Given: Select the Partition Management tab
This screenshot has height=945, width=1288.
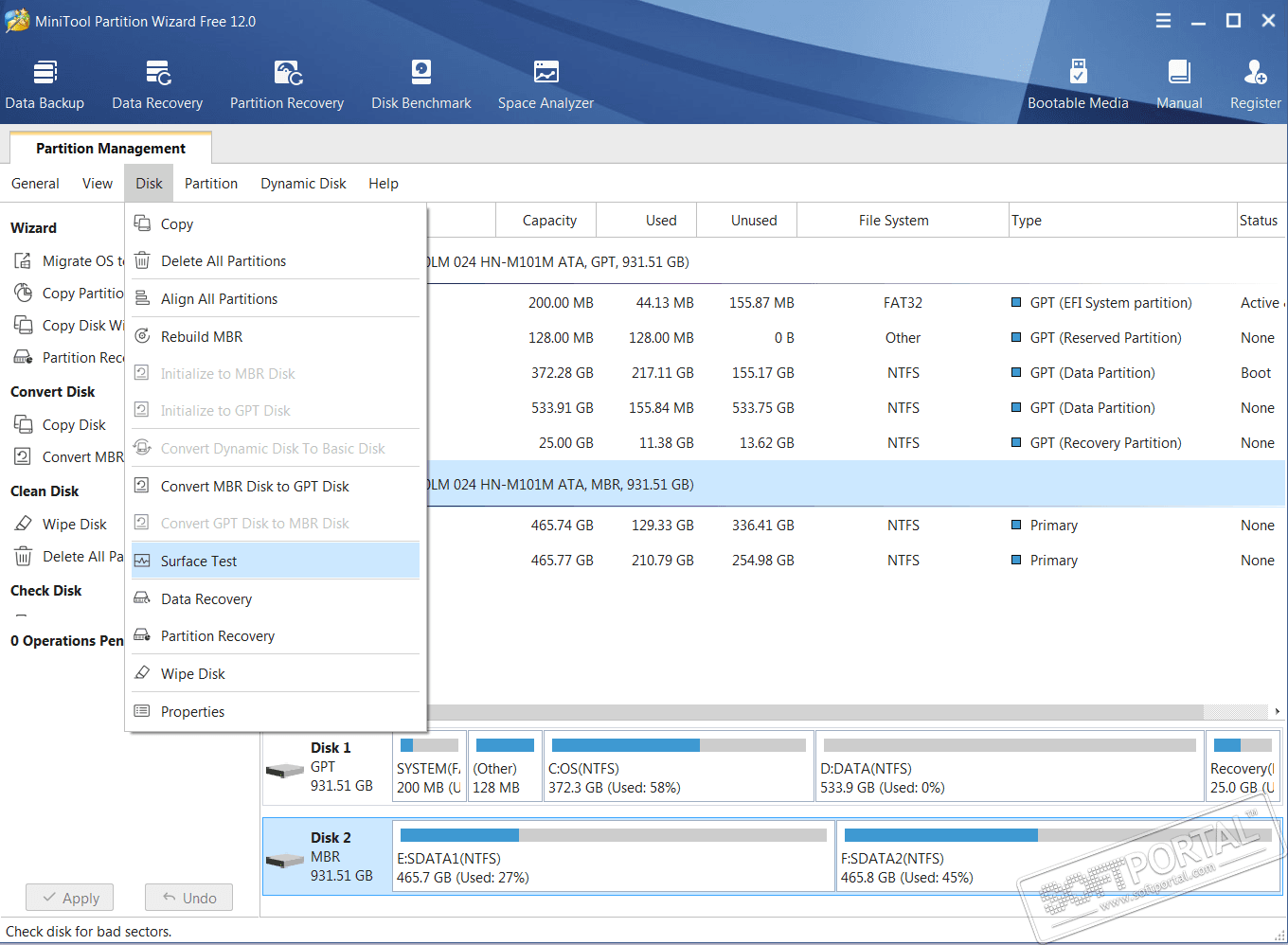Looking at the screenshot, I should tap(111, 149).
